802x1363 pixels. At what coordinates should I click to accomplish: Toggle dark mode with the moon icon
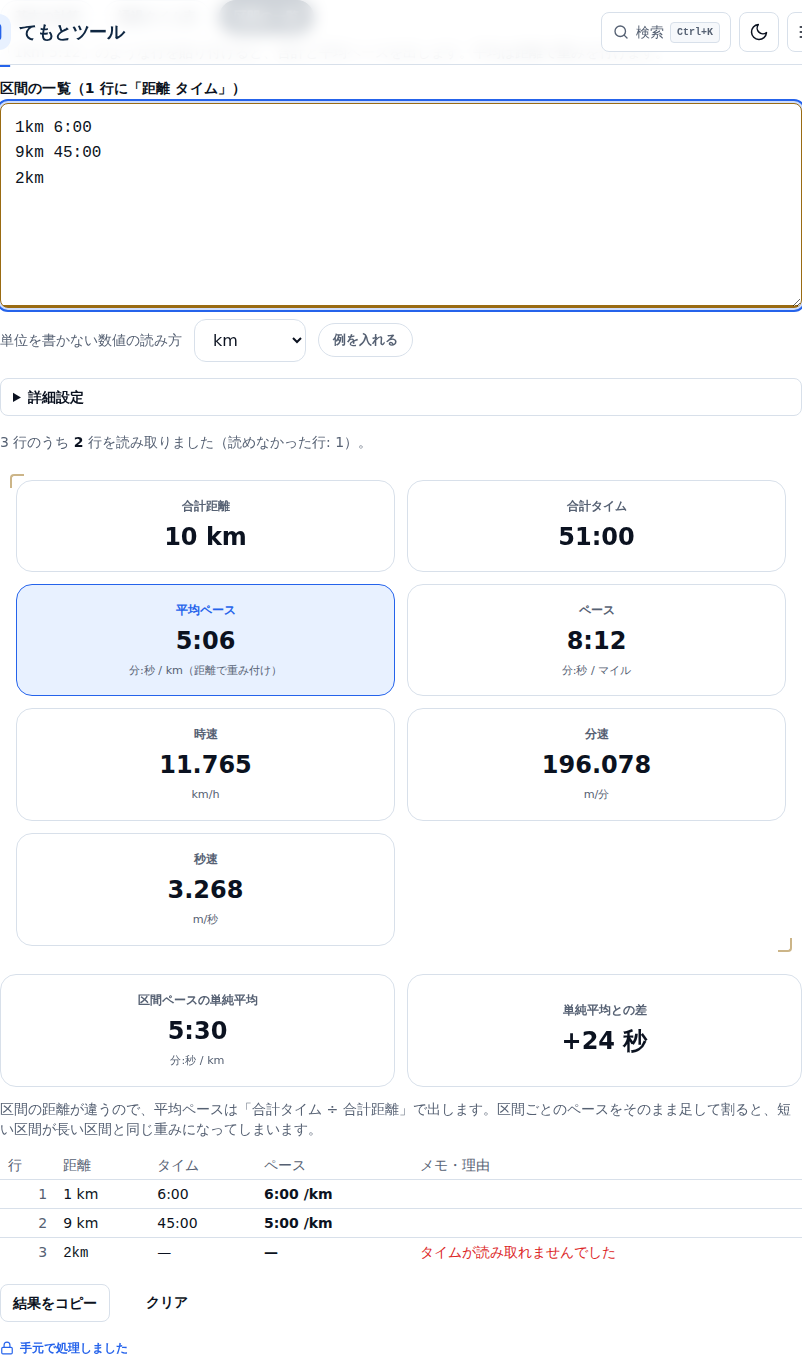coord(759,32)
